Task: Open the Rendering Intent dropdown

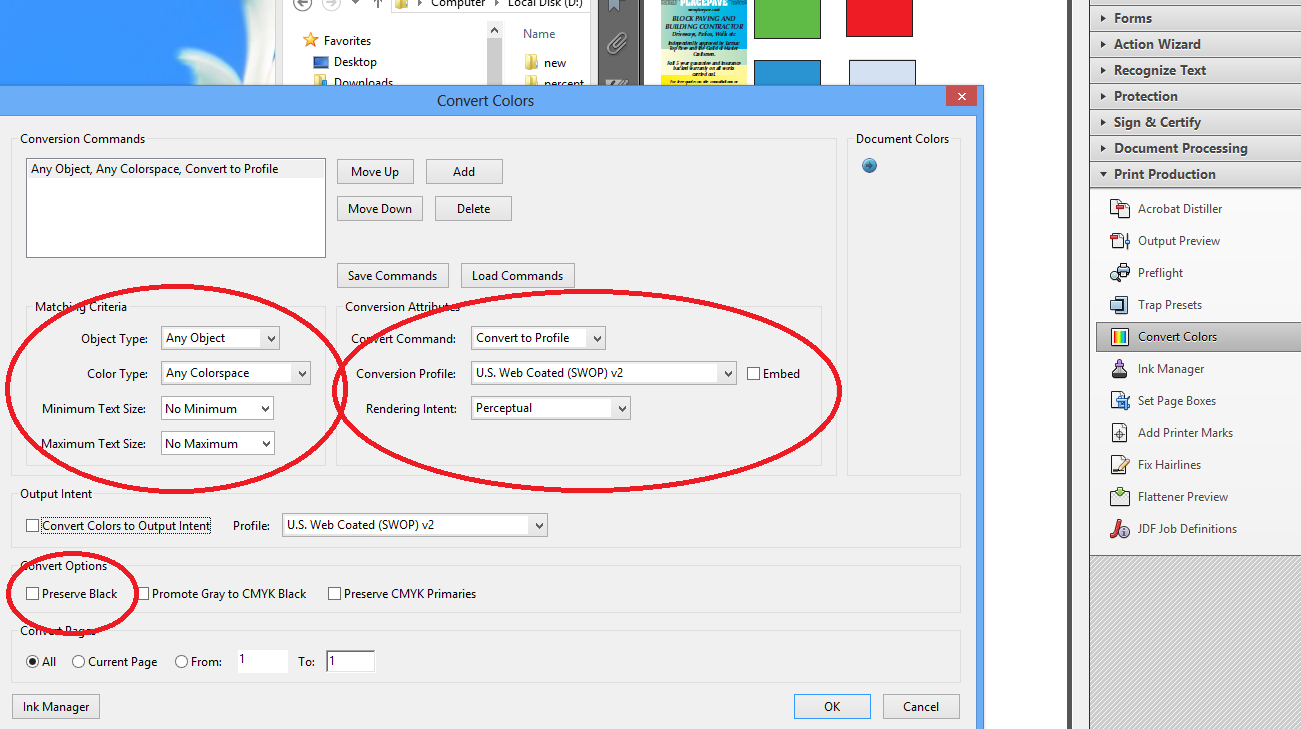Action: 551,408
